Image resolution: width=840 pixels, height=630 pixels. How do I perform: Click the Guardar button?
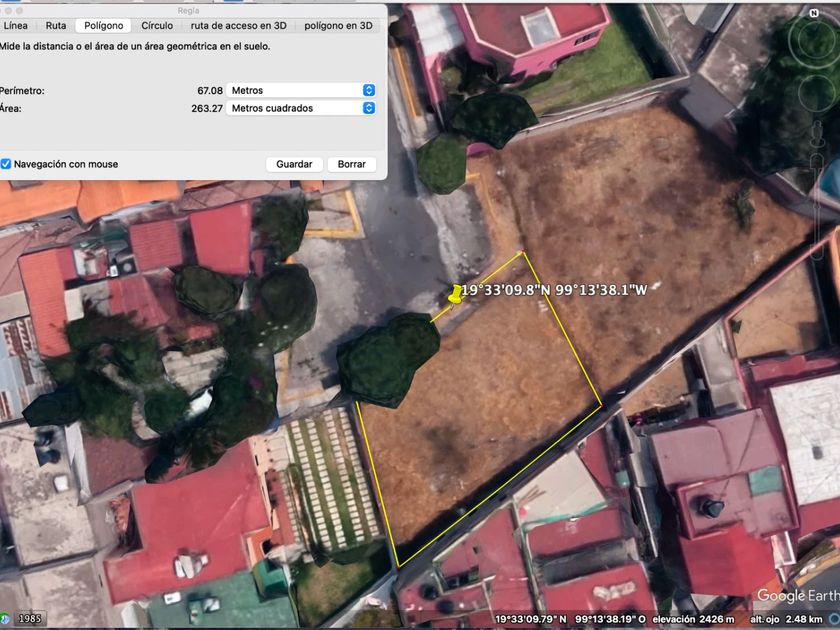(x=294, y=164)
